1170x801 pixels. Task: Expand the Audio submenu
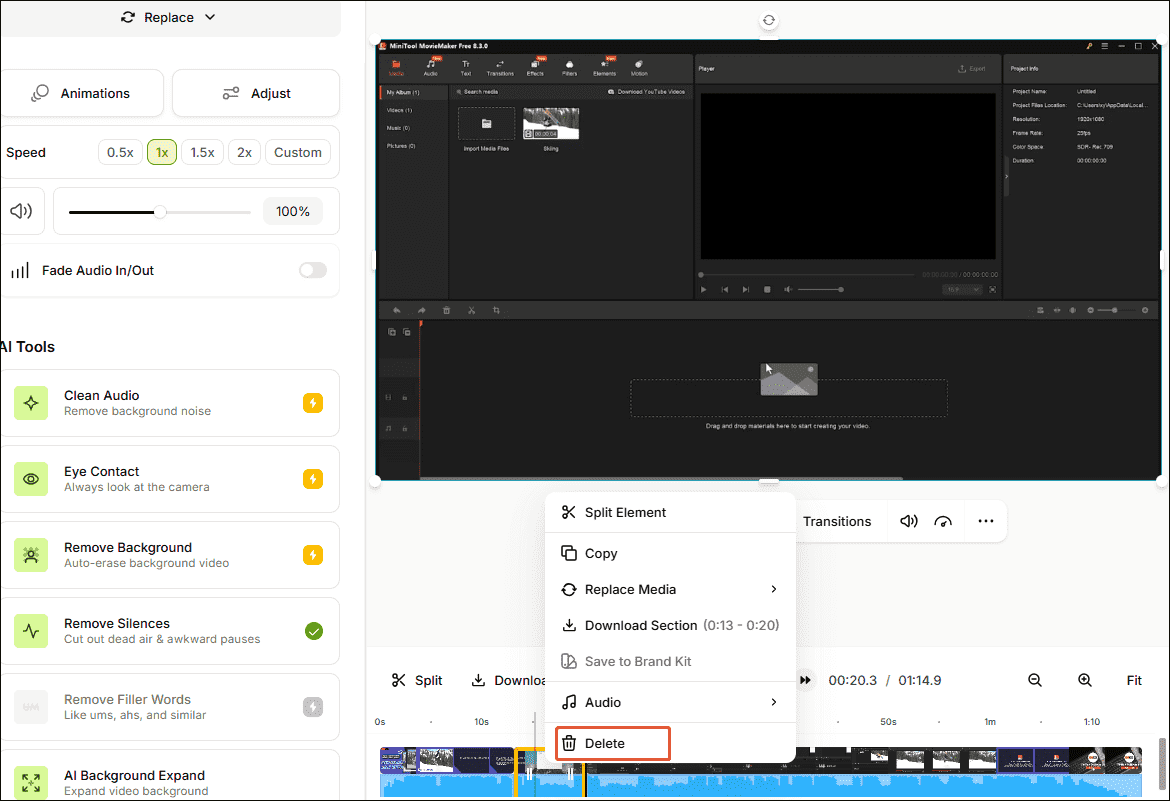[669, 702]
